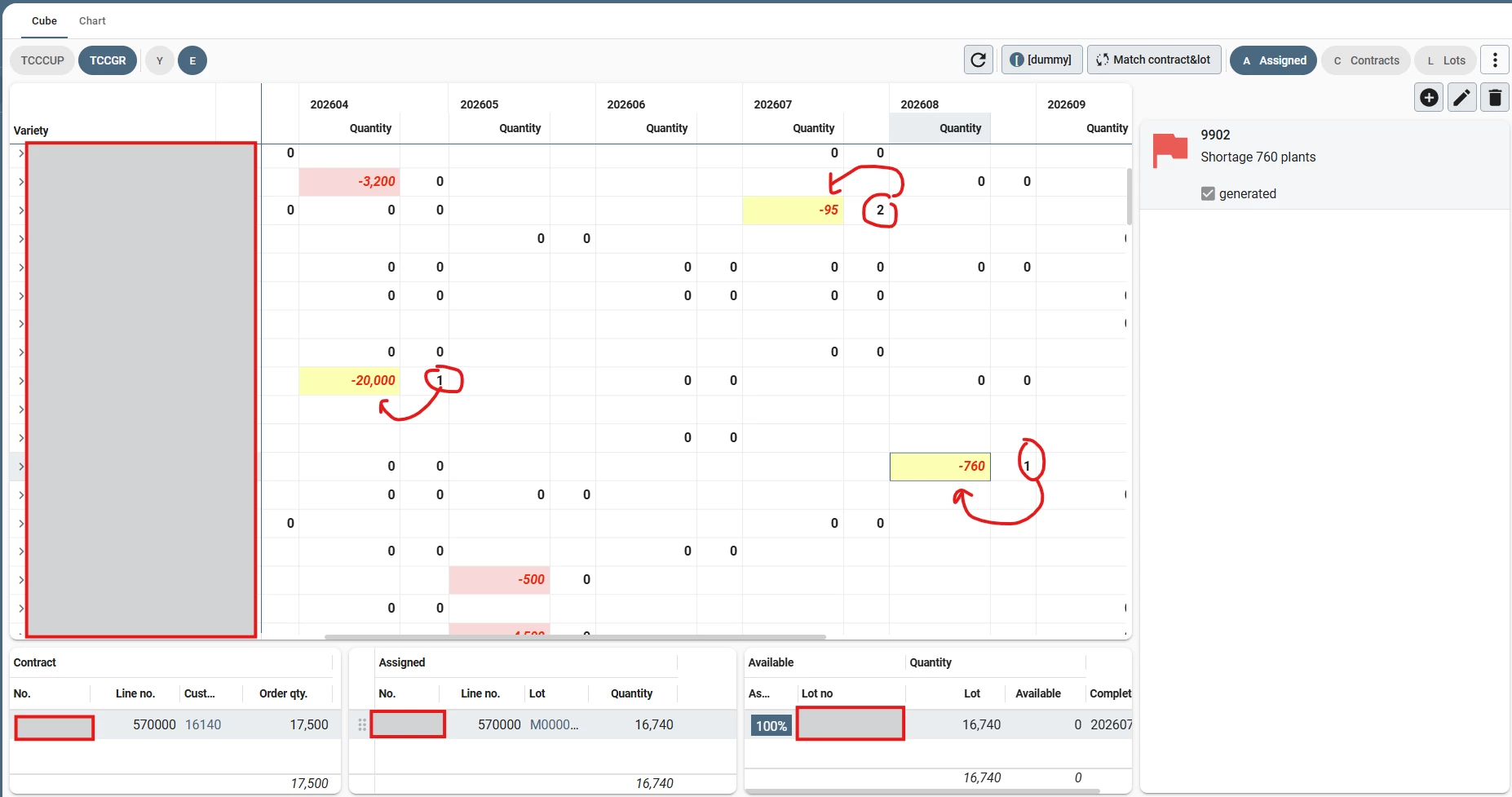Open the vertical three-dot more menu
The width and height of the screenshot is (1512, 797).
point(1495,60)
